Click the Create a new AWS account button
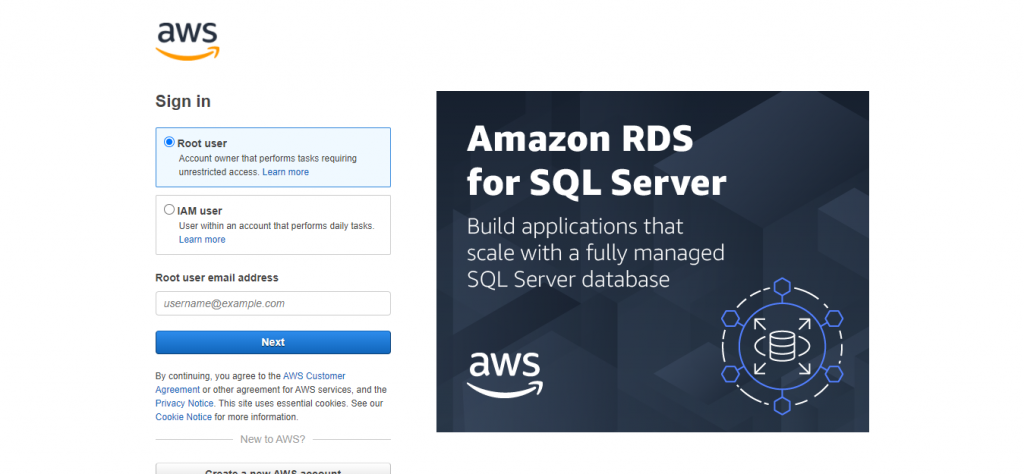 273,469
